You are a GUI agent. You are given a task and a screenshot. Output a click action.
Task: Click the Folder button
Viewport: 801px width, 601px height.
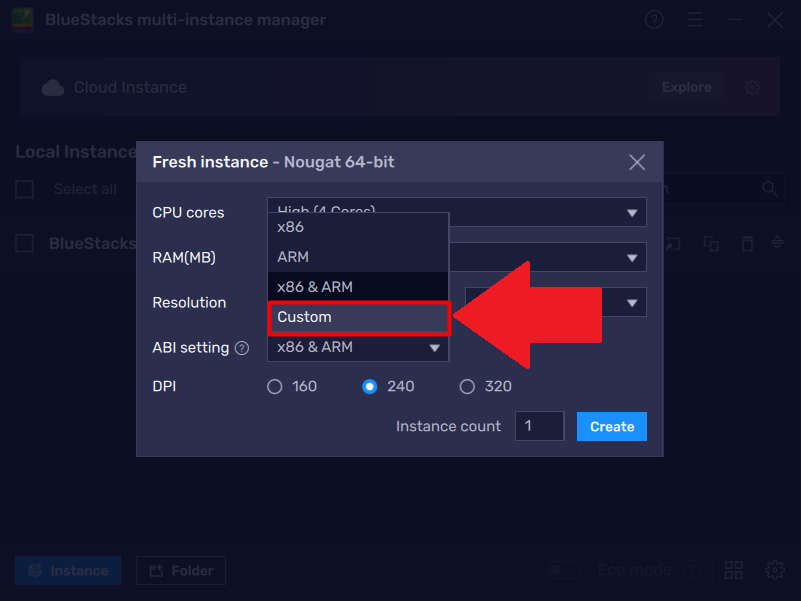pos(181,570)
